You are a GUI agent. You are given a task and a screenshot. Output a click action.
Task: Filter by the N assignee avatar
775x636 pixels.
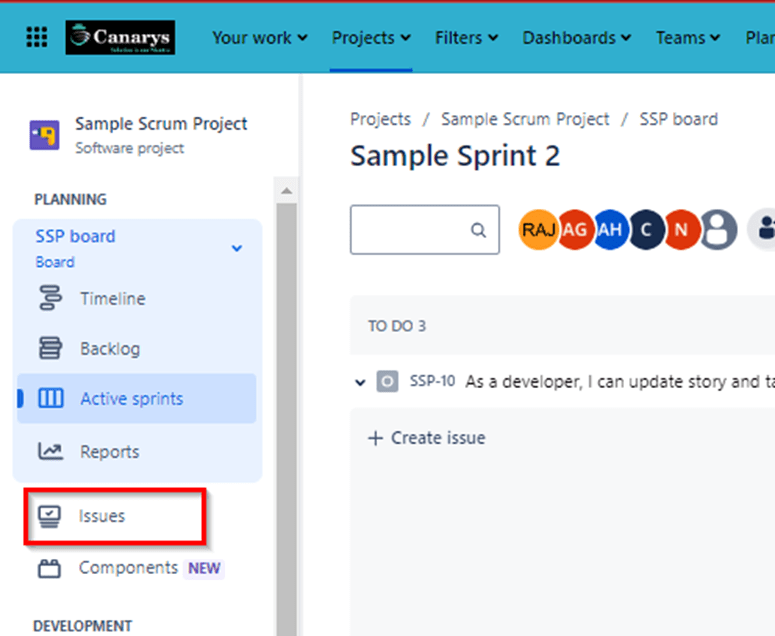tap(682, 229)
